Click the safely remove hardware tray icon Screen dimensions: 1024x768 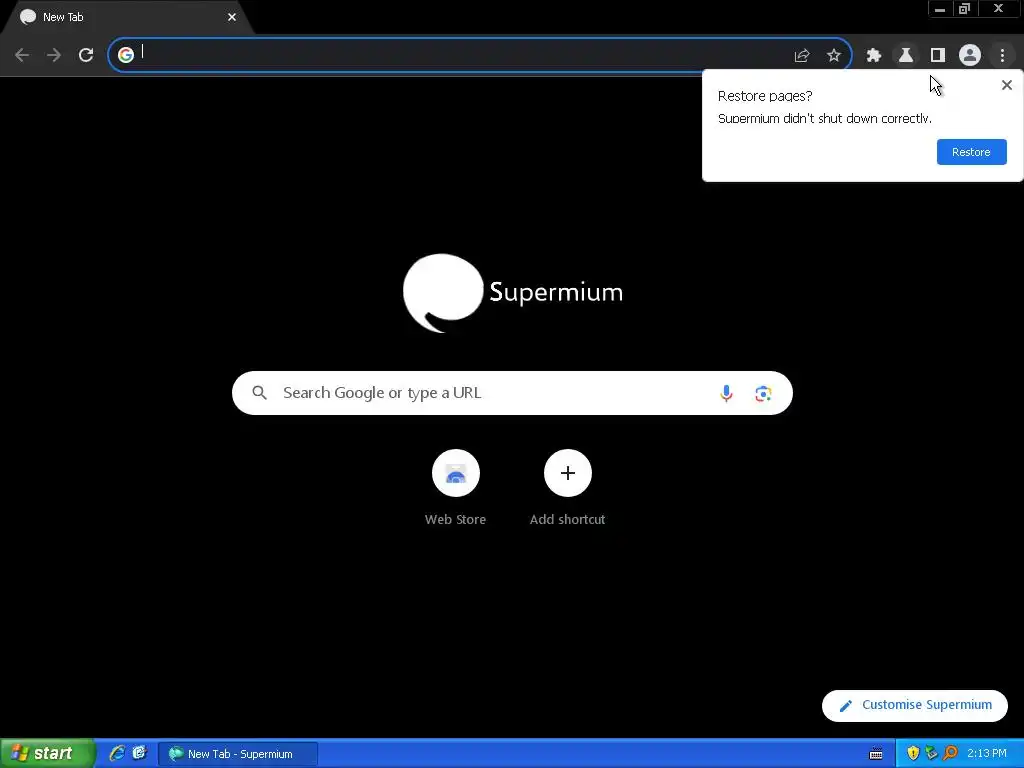click(931, 754)
